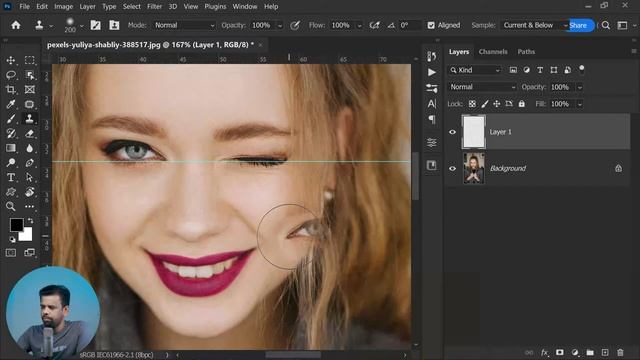Image resolution: width=640 pixels, height=360 pixels.
Task: Toggle Quick Mask mode icon
Action: click(11, 253)
